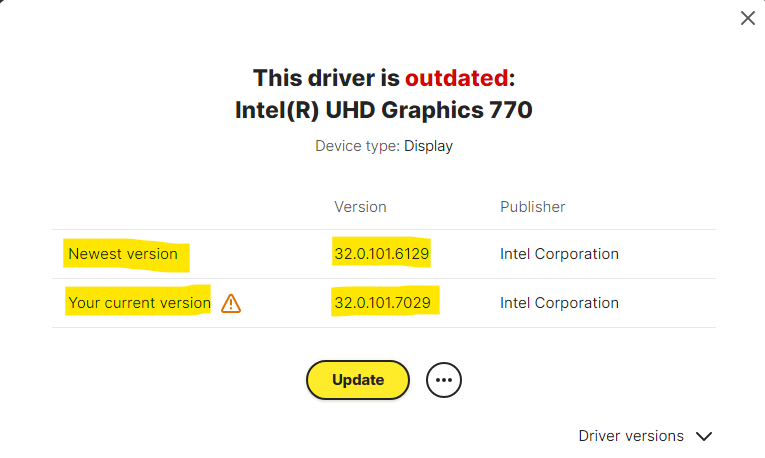
Task: Click the This driver is heading text
Action: pyautogui.click(x=326, y=78)
